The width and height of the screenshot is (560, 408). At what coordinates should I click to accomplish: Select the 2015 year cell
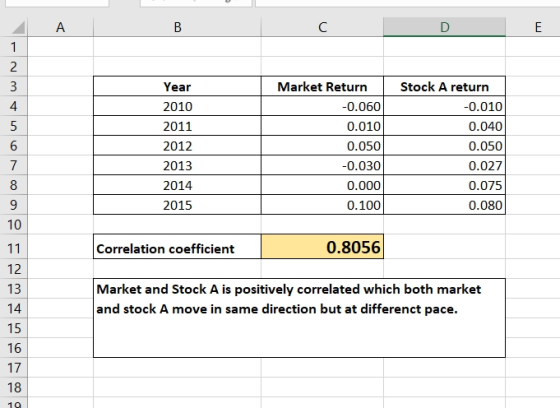click(177, 205)
